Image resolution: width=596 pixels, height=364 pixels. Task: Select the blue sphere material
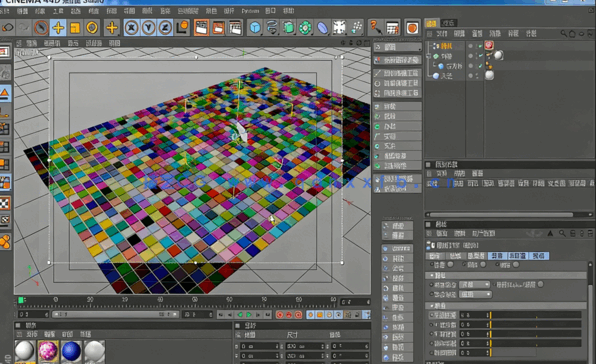(x=71, y=351)
